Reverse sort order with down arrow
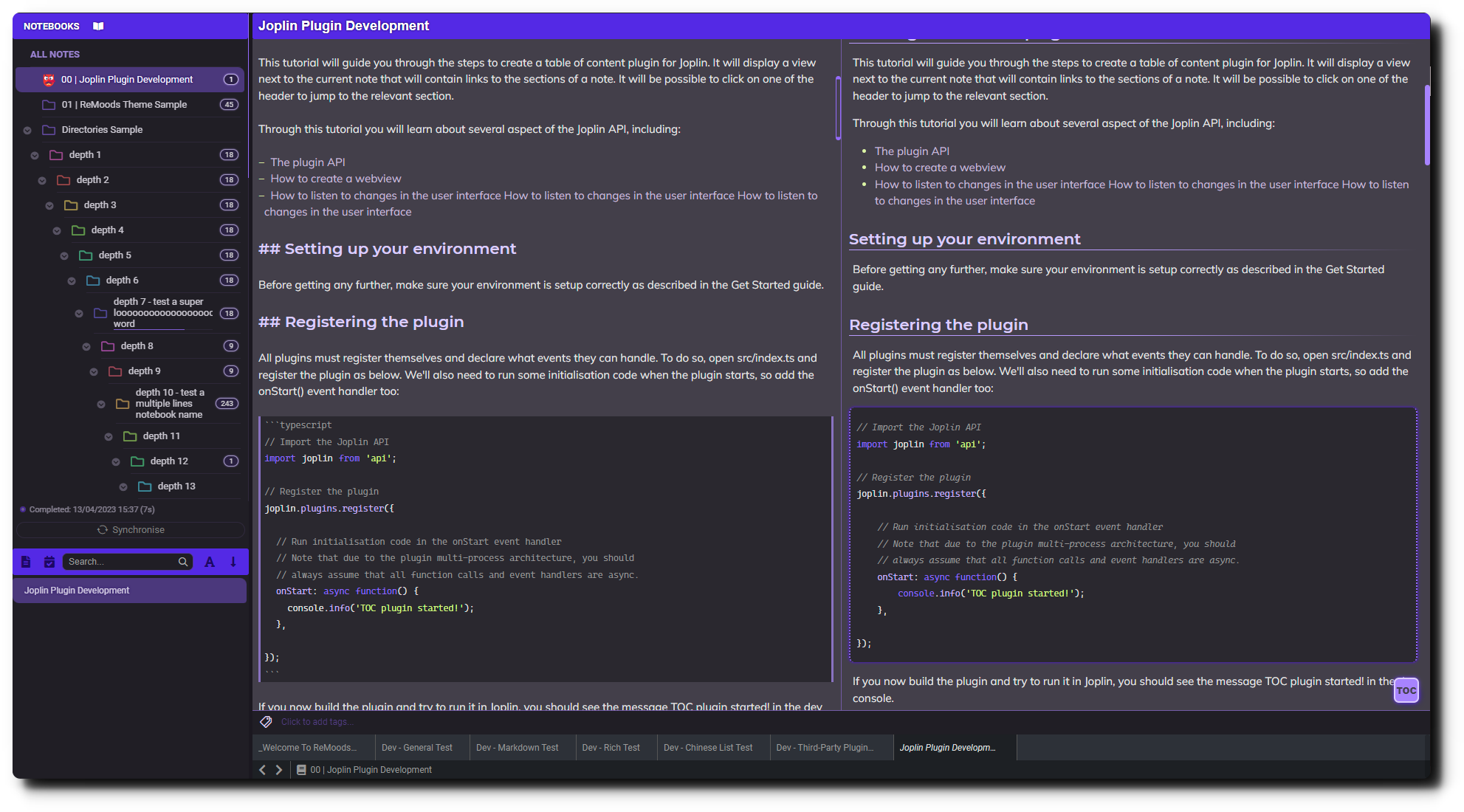Viewport: 1464px width, 812px height. (233, 562)
